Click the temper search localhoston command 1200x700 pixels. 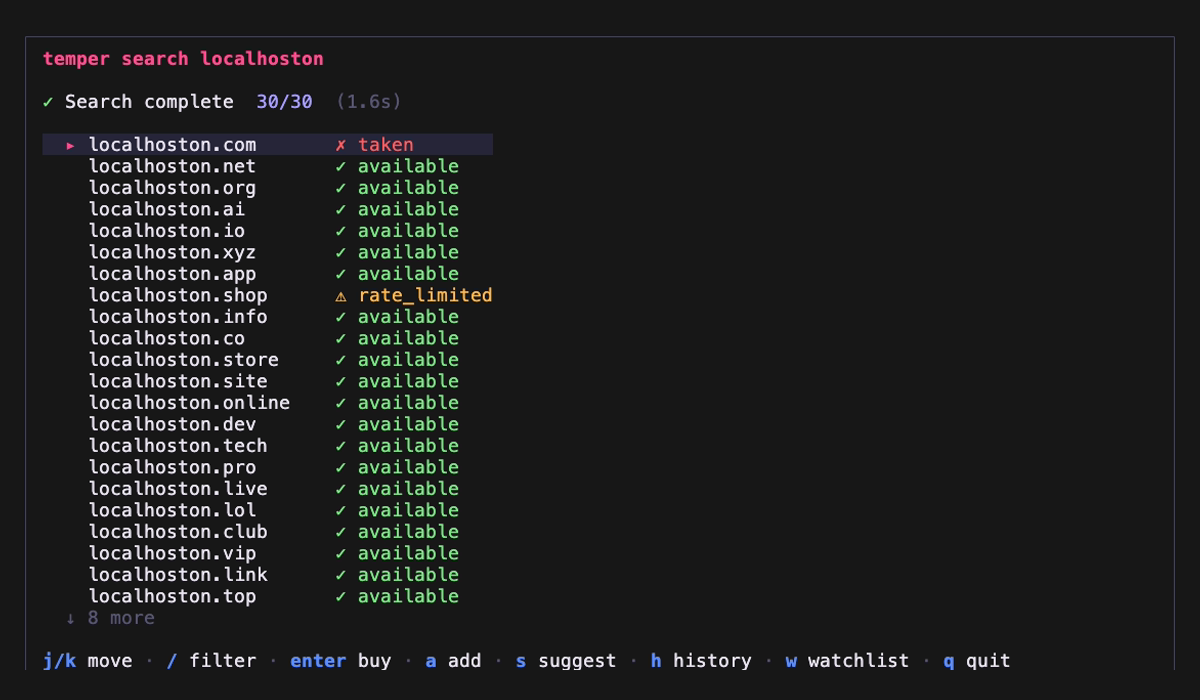pos(183,59)
